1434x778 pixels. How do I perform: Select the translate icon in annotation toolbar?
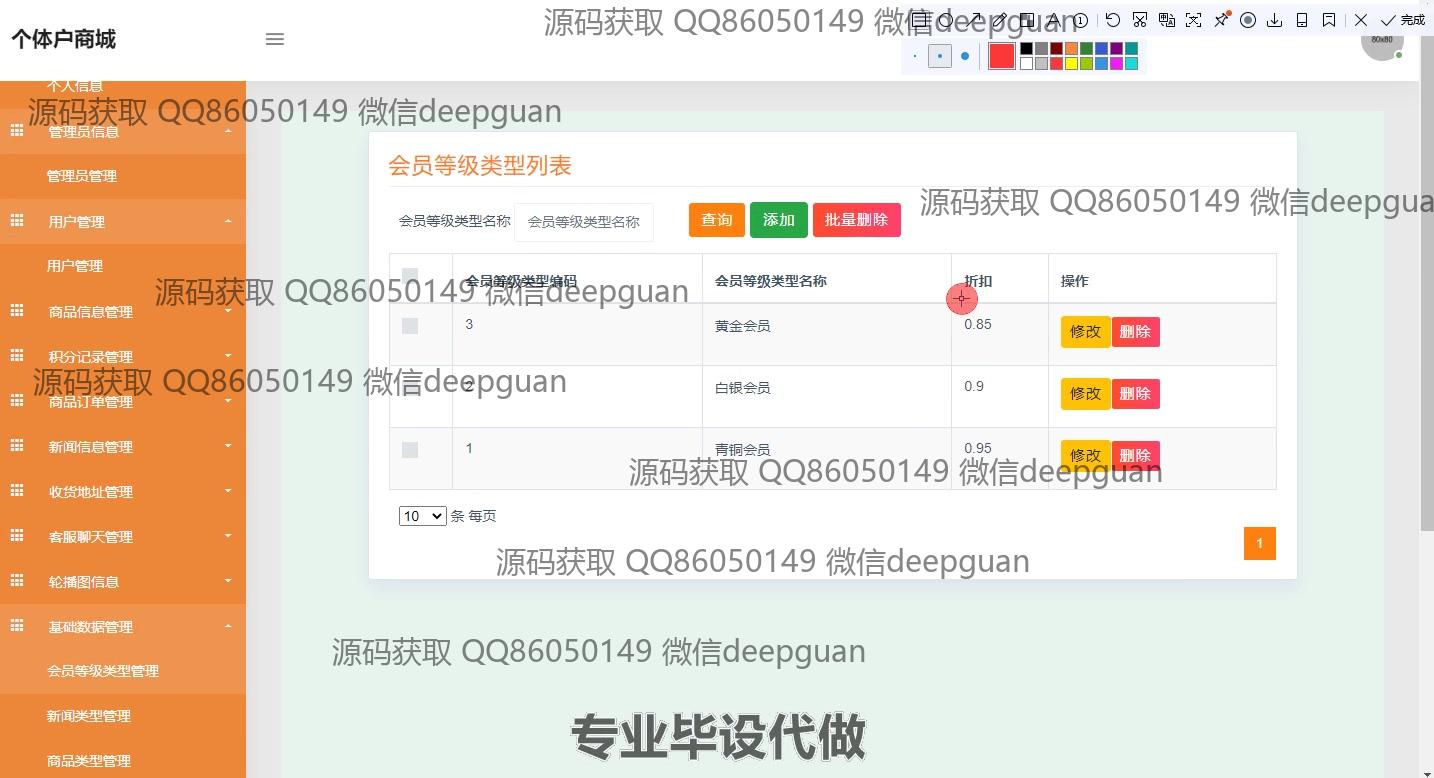pos(1166,20)
